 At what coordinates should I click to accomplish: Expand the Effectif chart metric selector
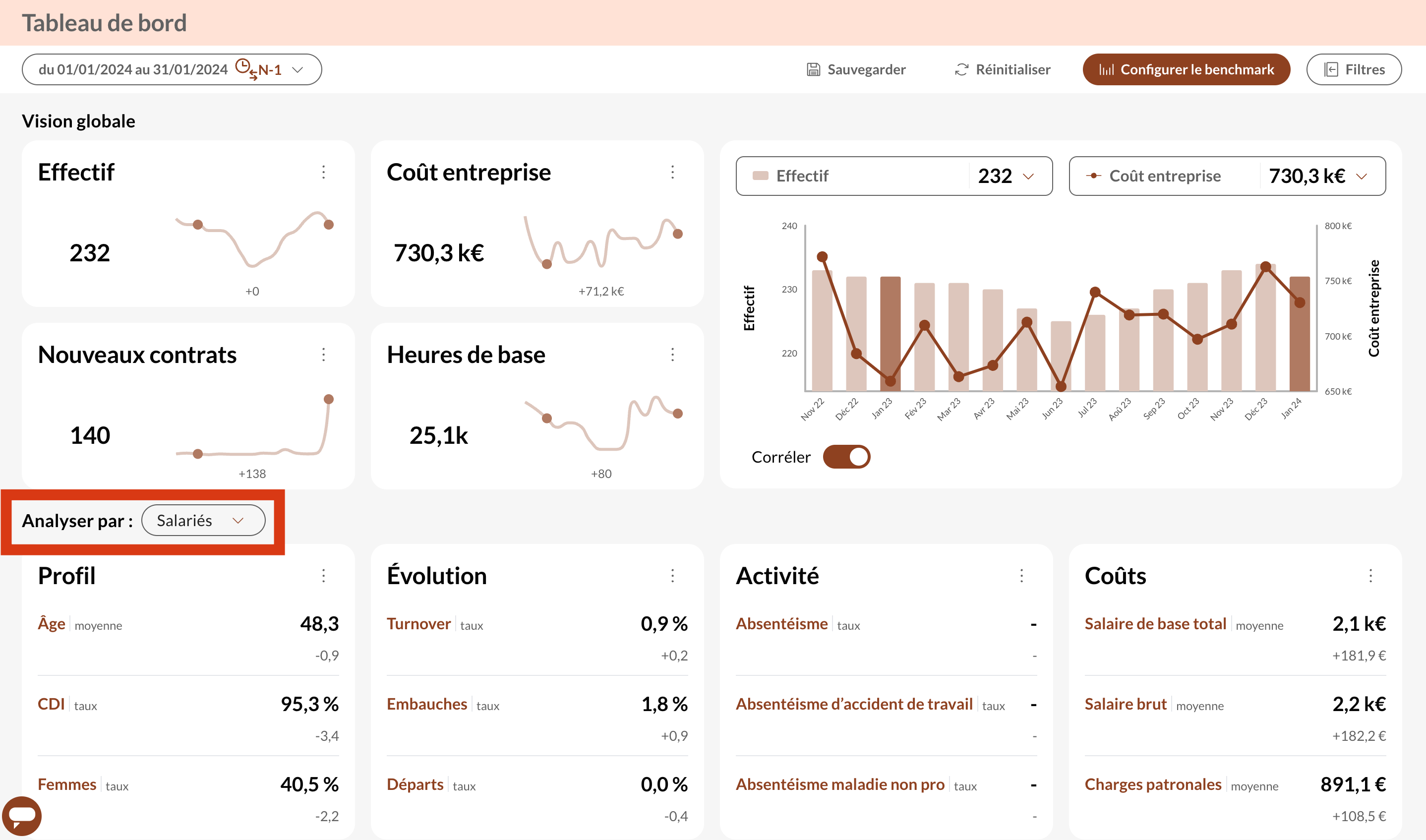[x=894, y=176]
